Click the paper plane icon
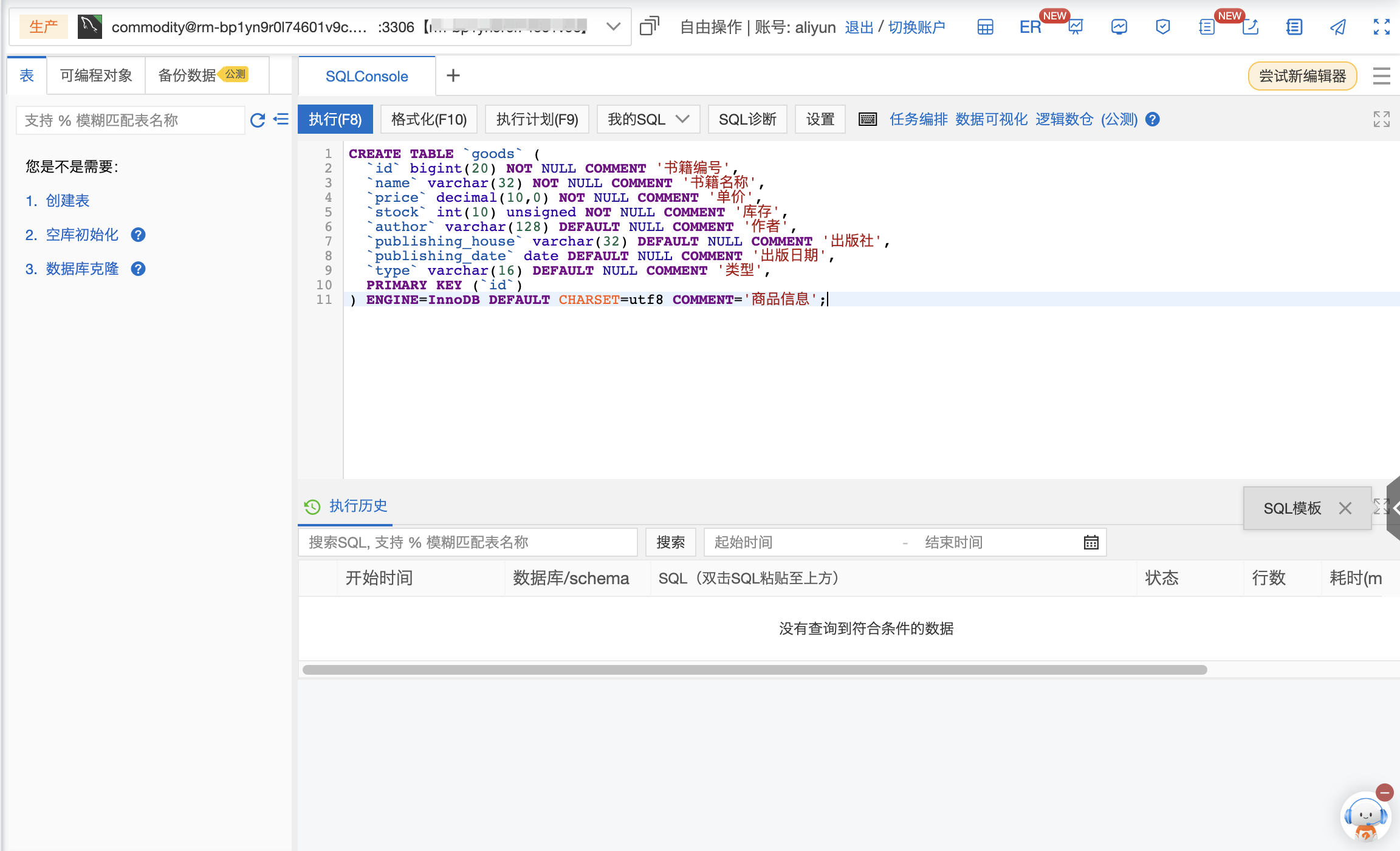The image size is (1400, 851). tap(1337, 27)
